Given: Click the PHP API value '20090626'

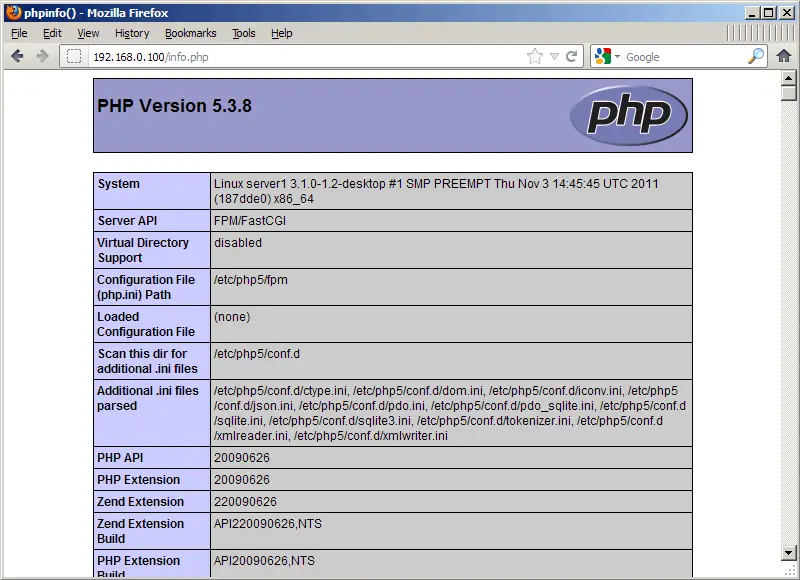Looking at the screenshot, I should [x=241, y=458].
